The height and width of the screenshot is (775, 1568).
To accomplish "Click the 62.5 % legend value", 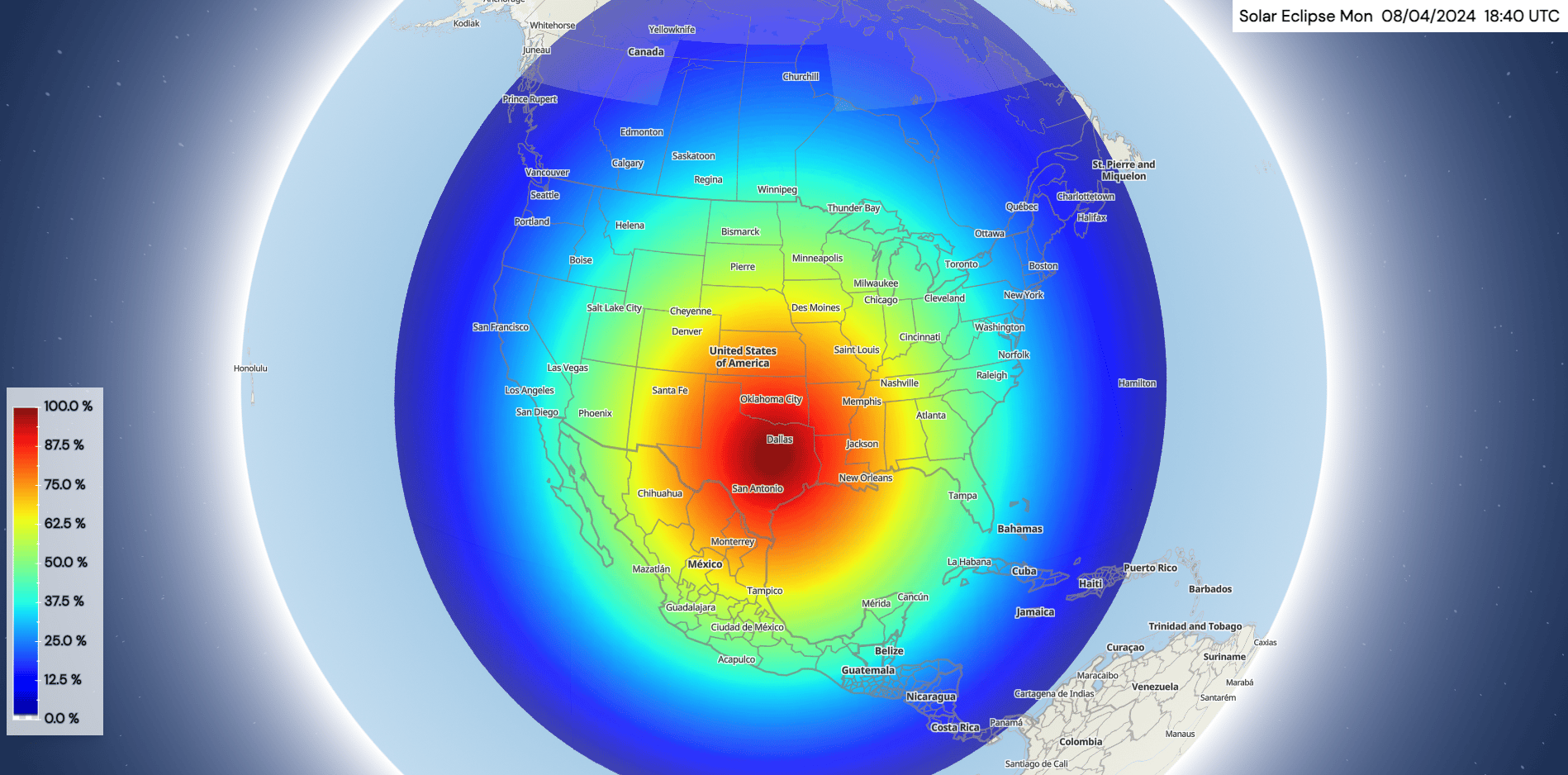I will [x=65, y=523].
